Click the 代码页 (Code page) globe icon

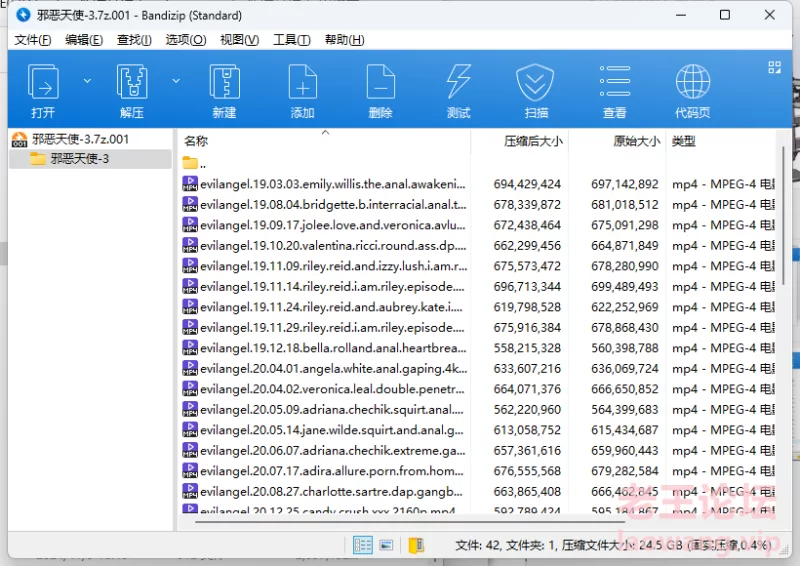coord(693,82)
